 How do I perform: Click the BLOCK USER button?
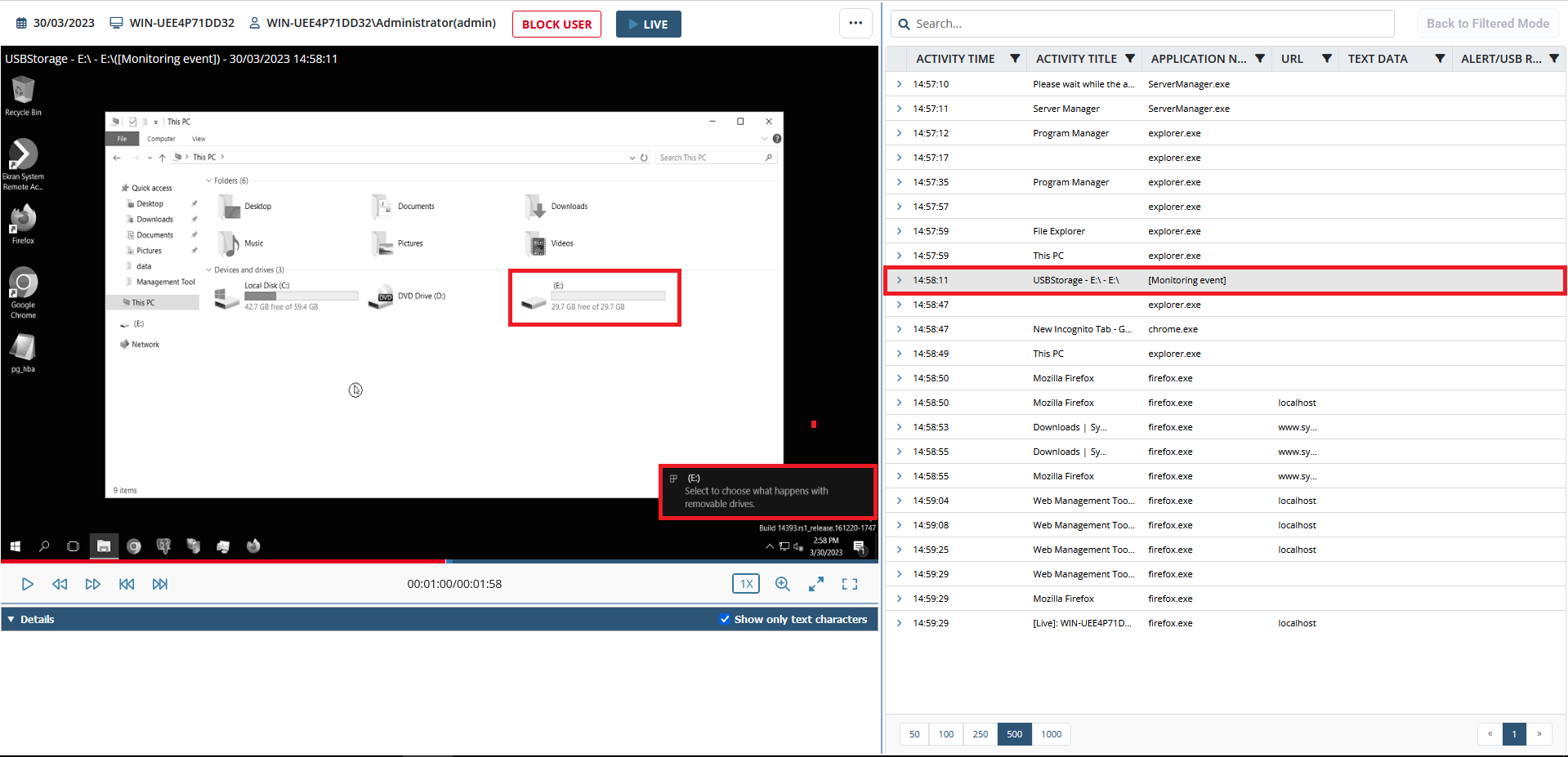pos(556,24)
